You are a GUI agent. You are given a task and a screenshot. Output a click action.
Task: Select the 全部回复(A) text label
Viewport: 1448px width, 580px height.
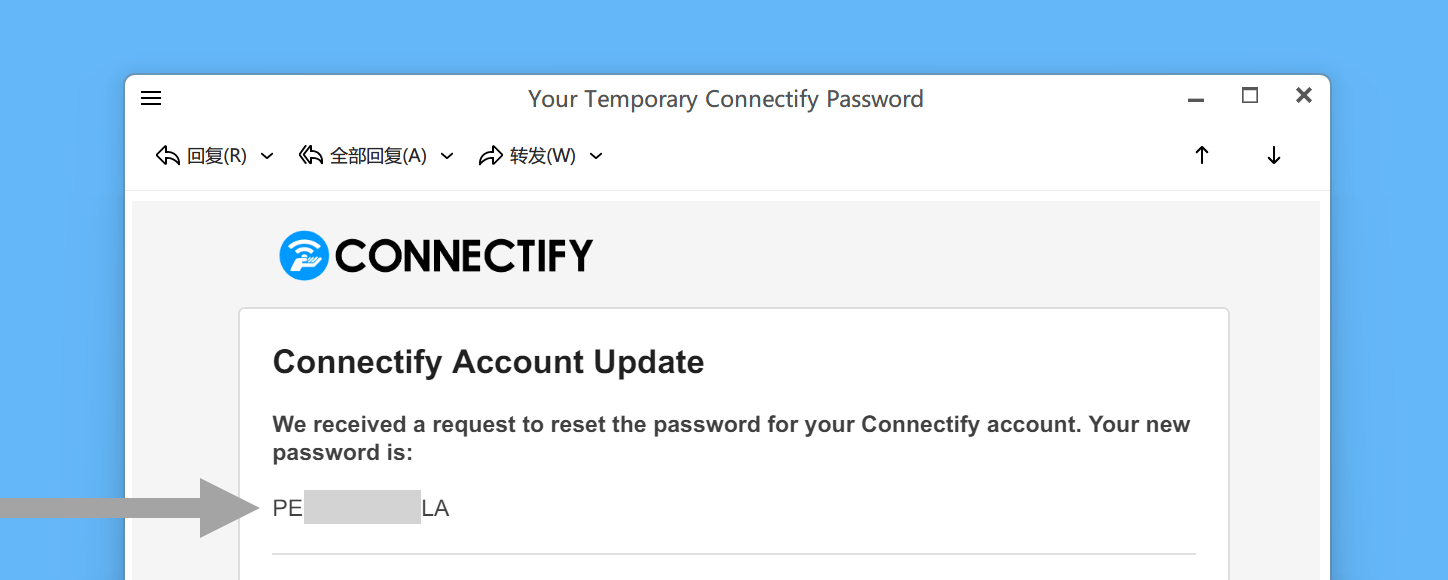point(378,156)
